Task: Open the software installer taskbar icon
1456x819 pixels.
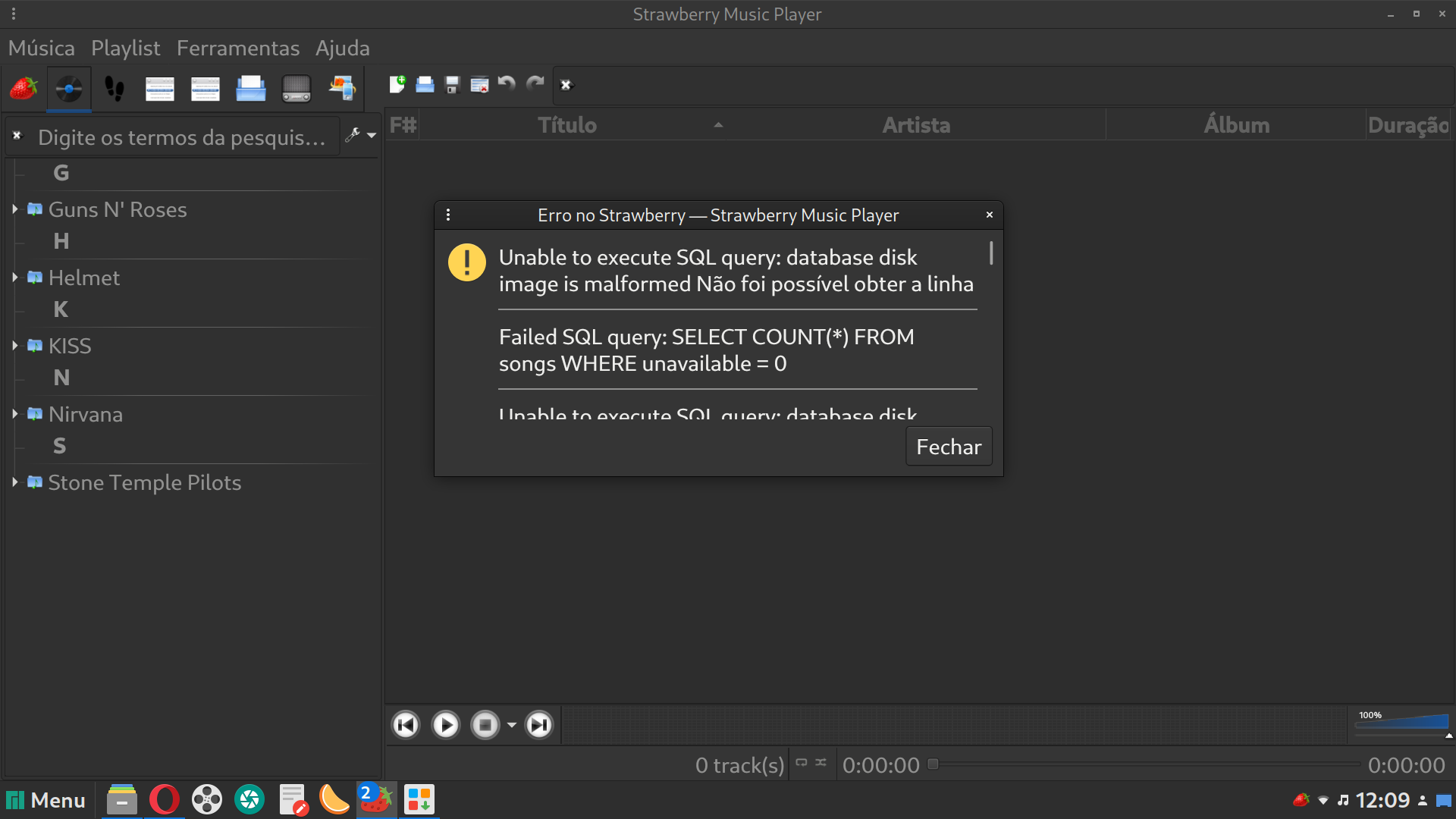Action: coord(419,799)
